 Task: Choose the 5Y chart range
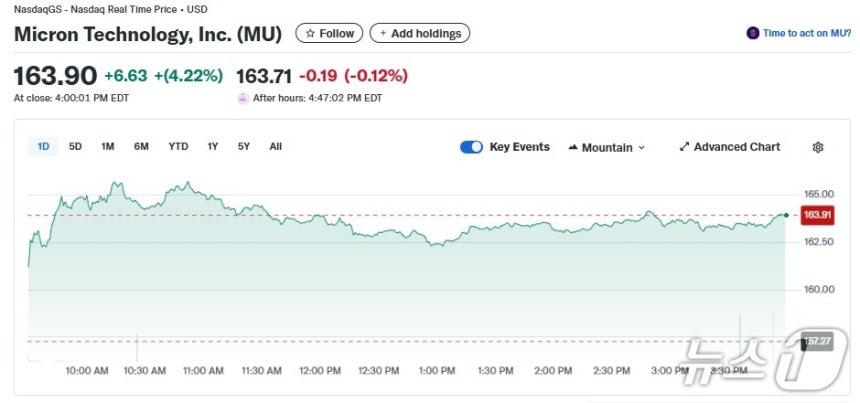(x=243, y=147)
